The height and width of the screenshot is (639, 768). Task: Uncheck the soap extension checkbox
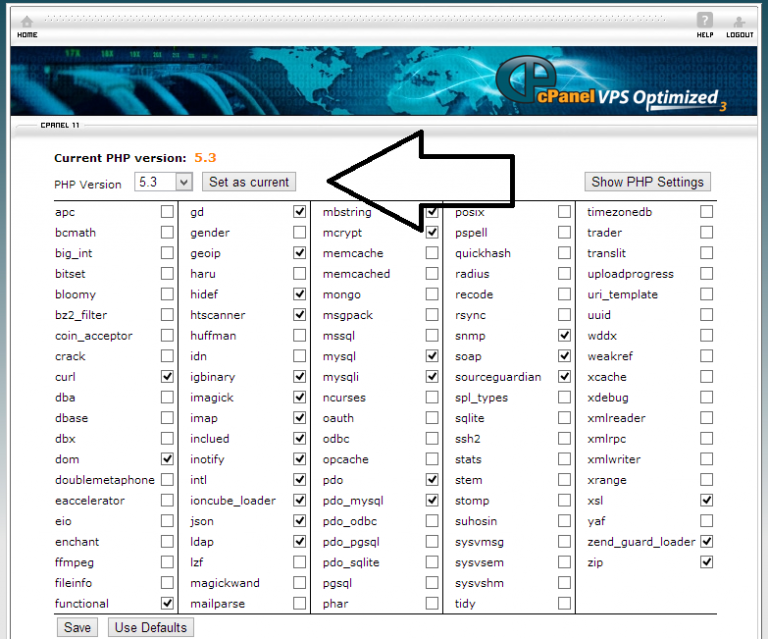tap(565, 356)
